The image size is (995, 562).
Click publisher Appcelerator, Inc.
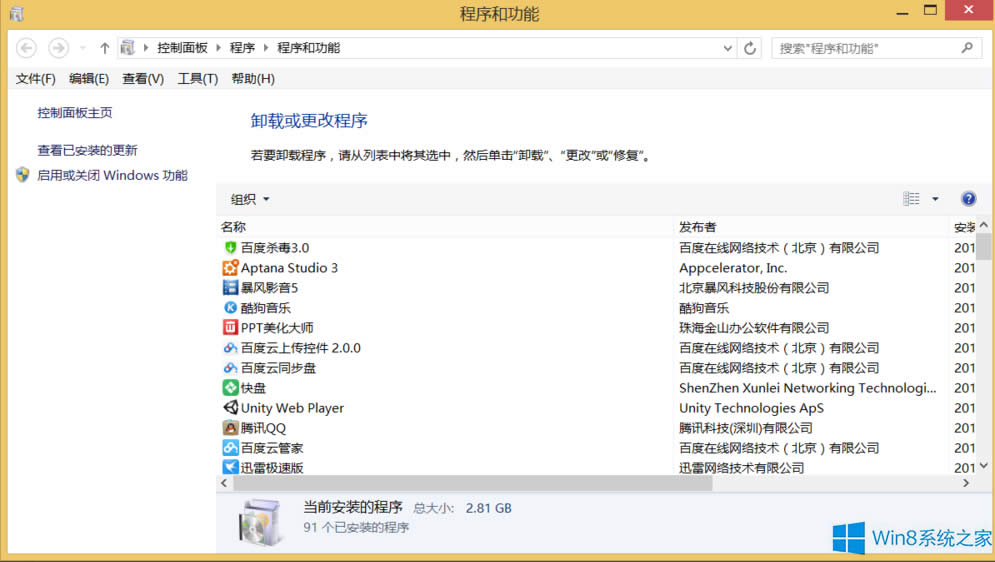(733, 268)
